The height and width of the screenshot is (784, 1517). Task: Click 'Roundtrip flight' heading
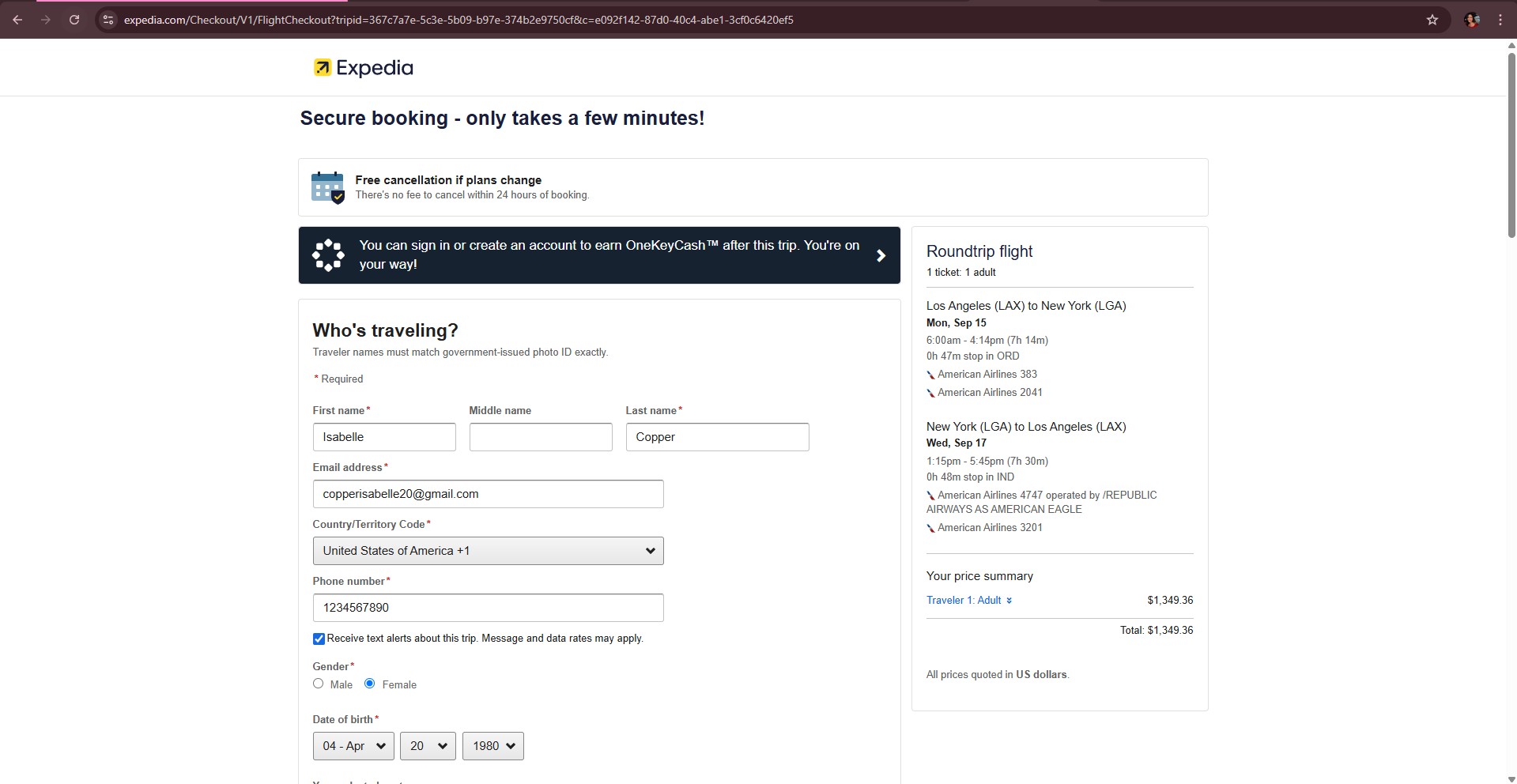[x=979, y=251]
